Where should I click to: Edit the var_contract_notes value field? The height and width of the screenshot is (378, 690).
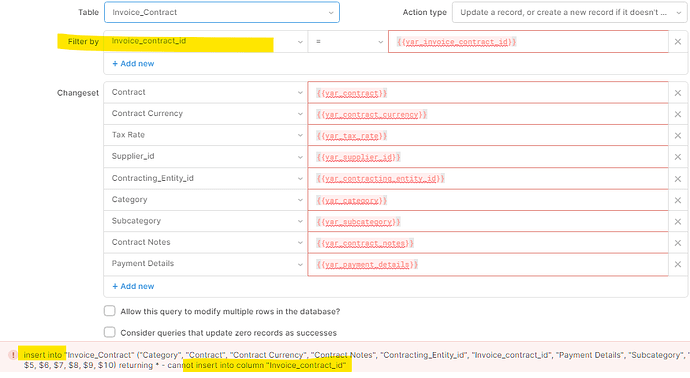tap(488, 243)
